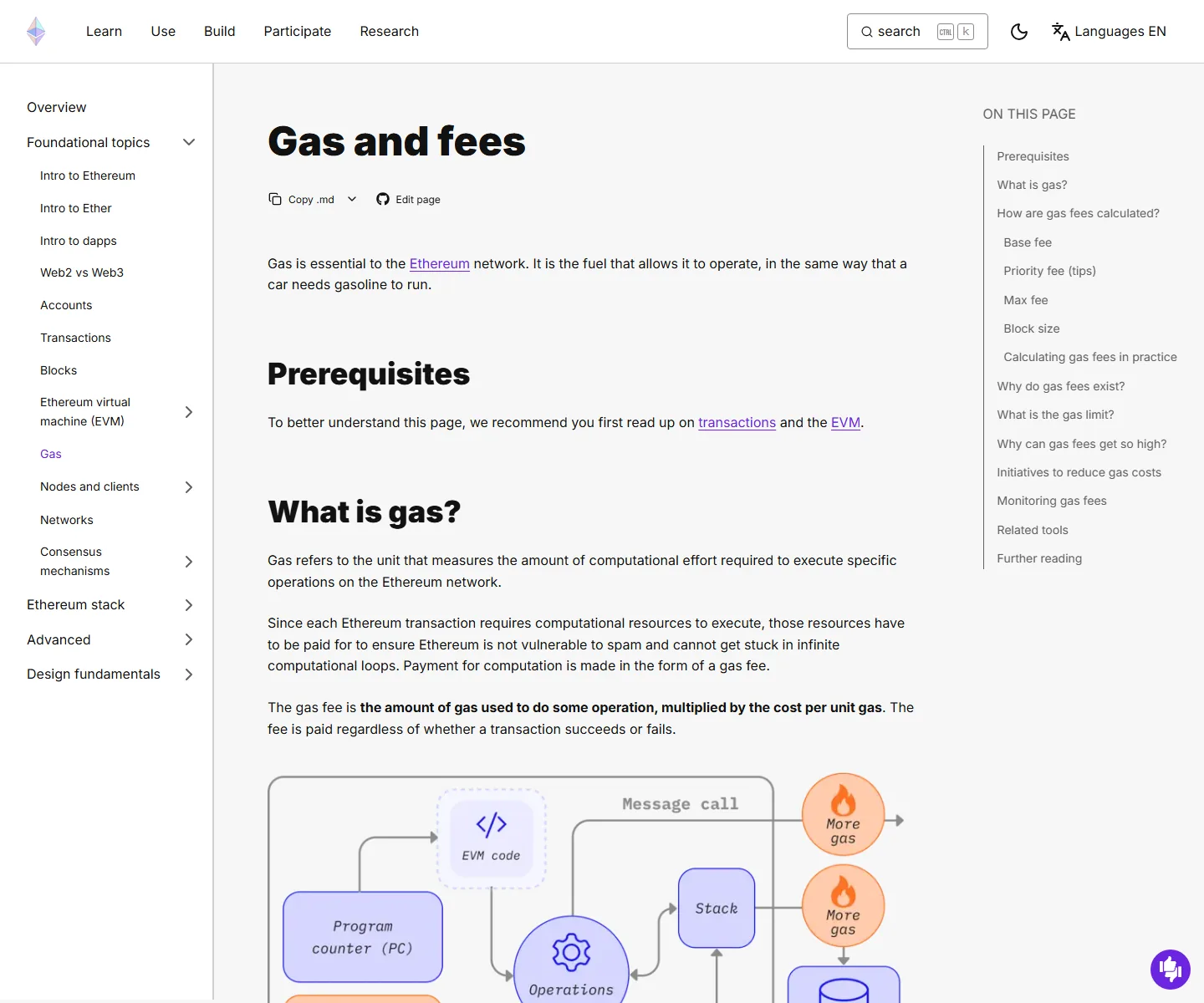The image size is (1204, 1003).
Task: Click the Operations gear icon in diagram
Action: click(571, 952)
